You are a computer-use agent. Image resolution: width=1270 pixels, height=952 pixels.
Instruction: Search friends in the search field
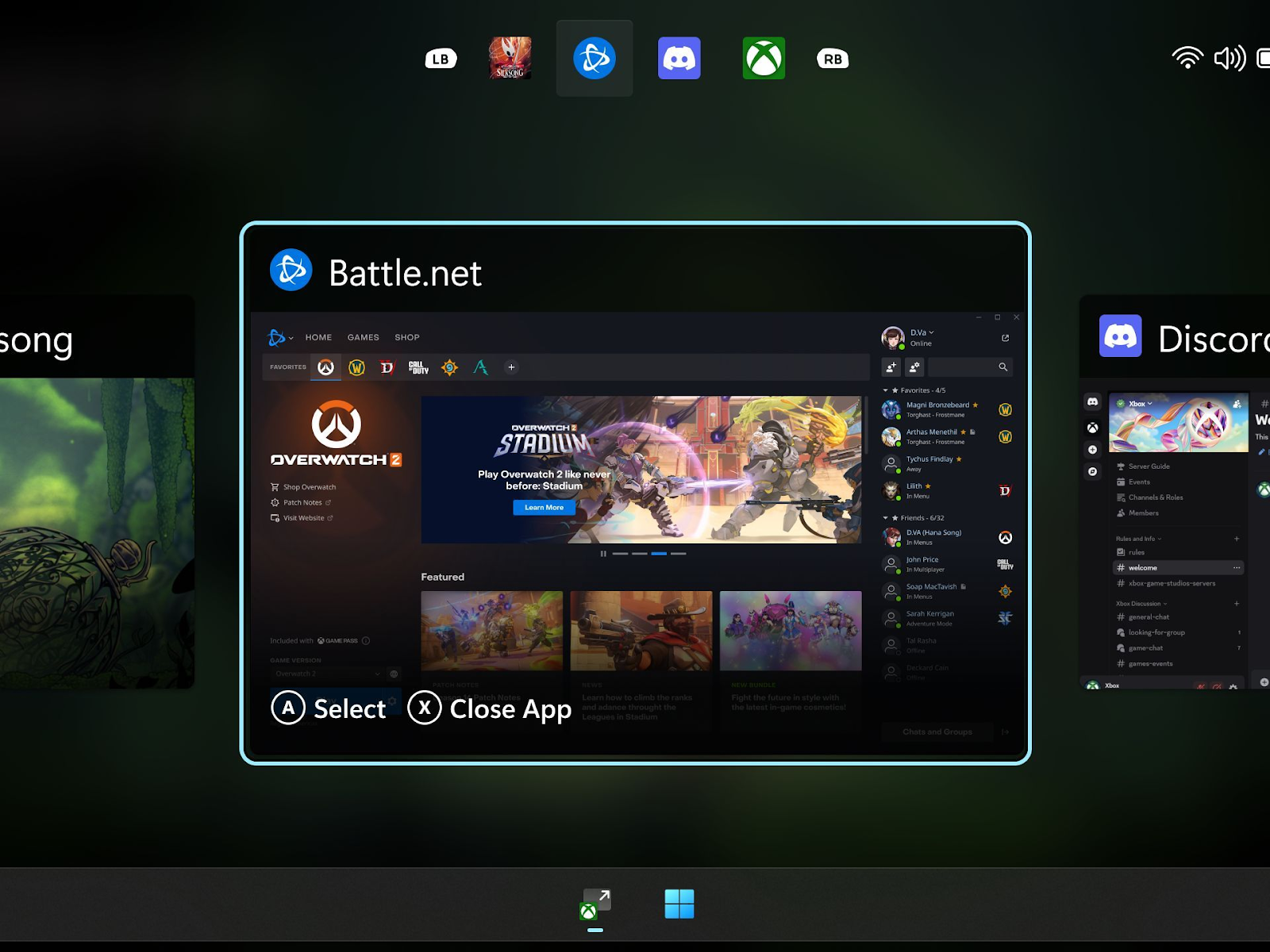(x=970, y=367)
